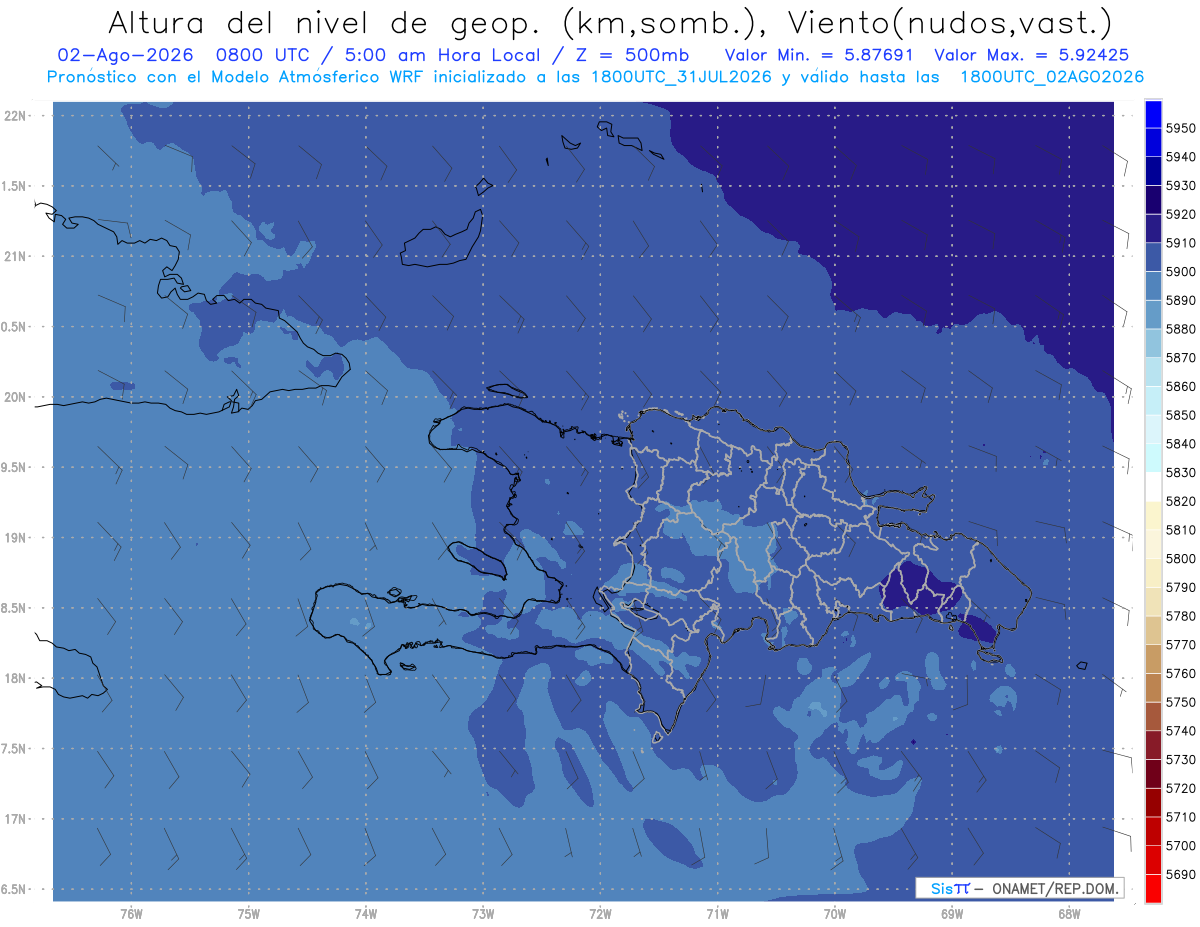Click the '22N' latitude label
1200x927 pixels.
click(15, 116)
